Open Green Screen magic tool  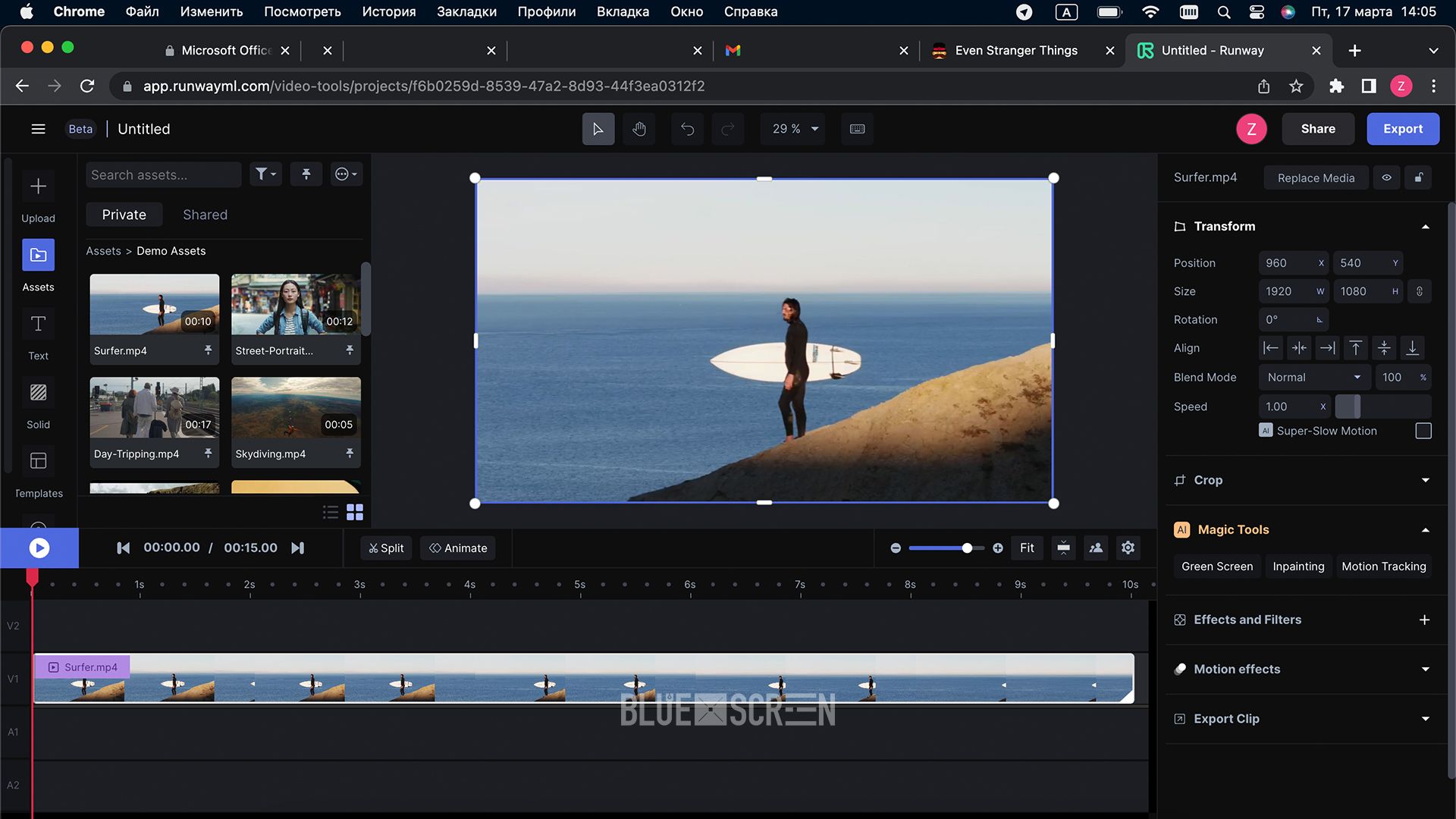point(1217,566)
